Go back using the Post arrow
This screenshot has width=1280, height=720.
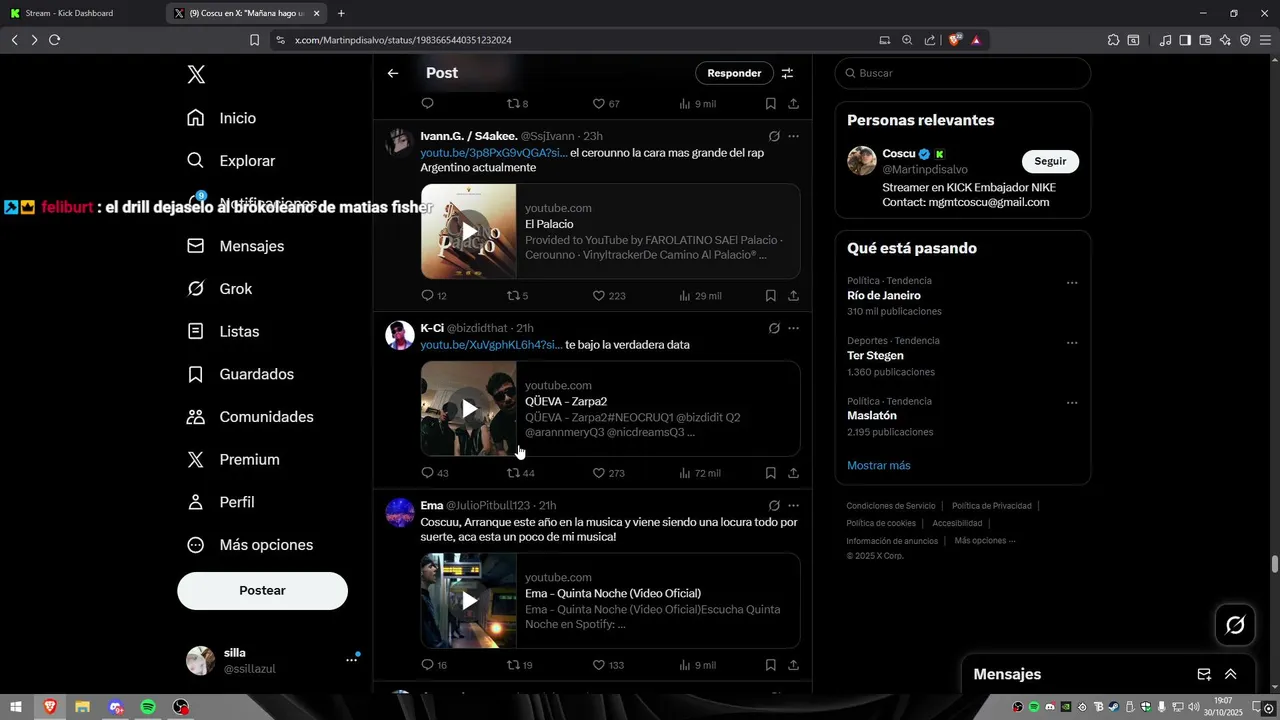click(x=393, y=73)
